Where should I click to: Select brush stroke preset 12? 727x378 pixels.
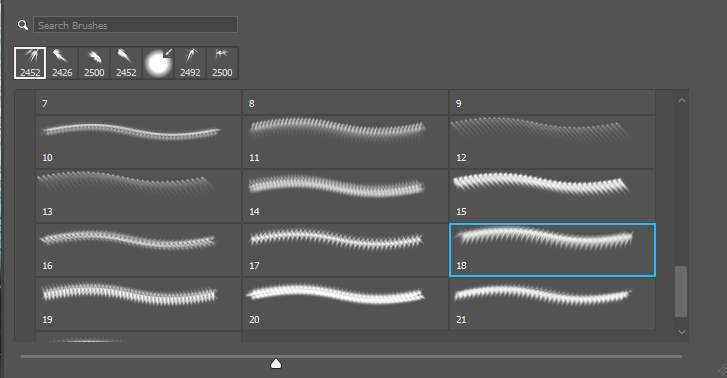(x=552, y=141)
